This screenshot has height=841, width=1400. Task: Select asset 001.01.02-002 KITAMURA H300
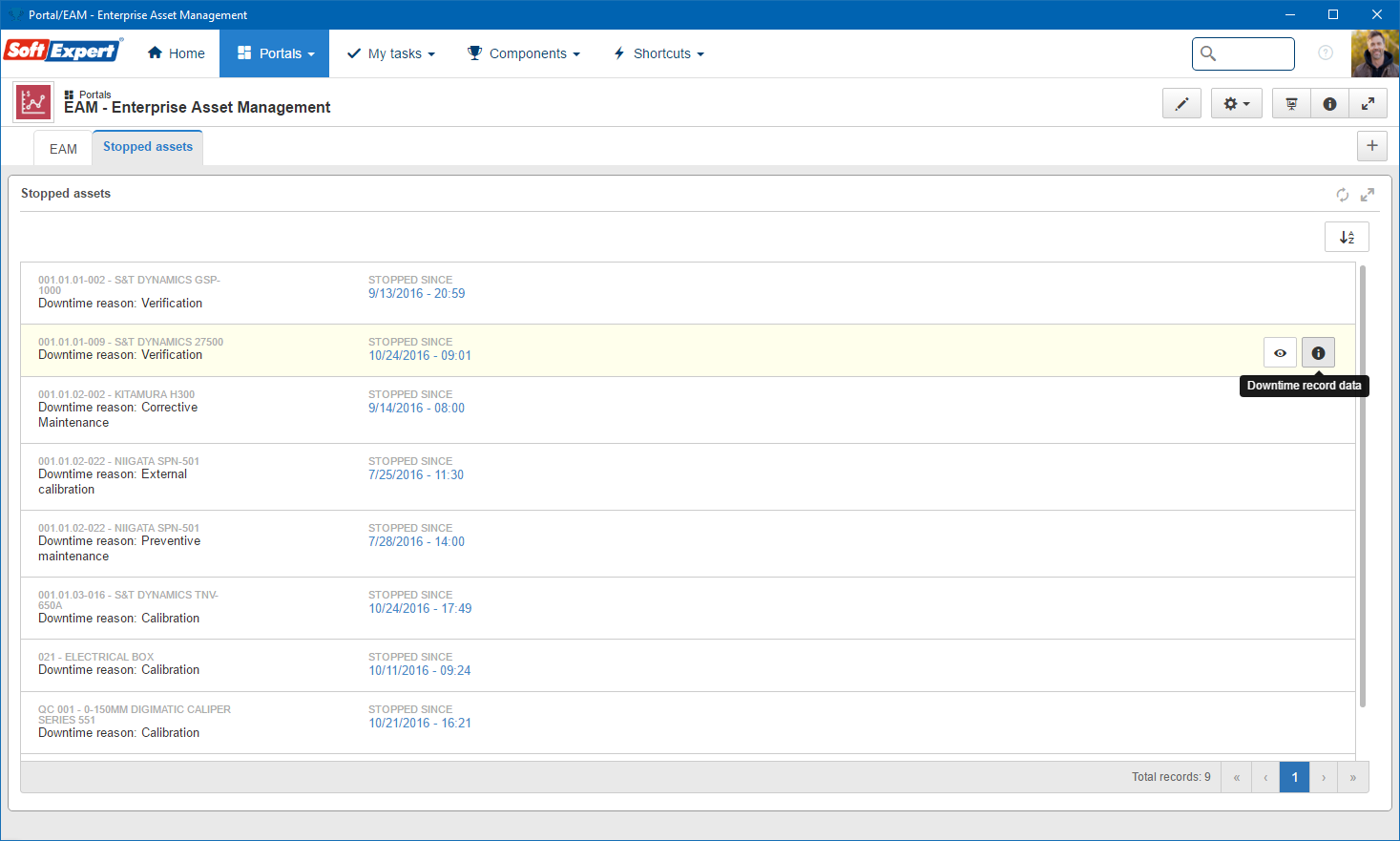(688, 410)
